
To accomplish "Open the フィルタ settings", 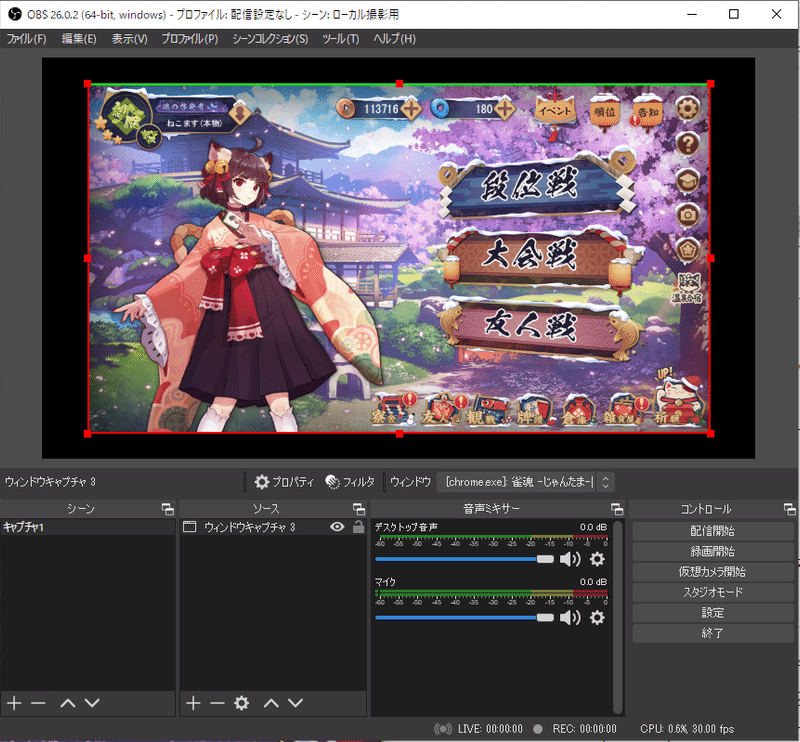I will pyautogui.click(x=350, y=482).
